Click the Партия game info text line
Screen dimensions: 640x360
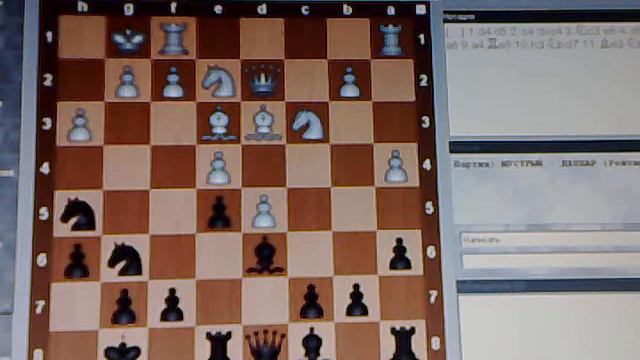[x=546, y=164]
